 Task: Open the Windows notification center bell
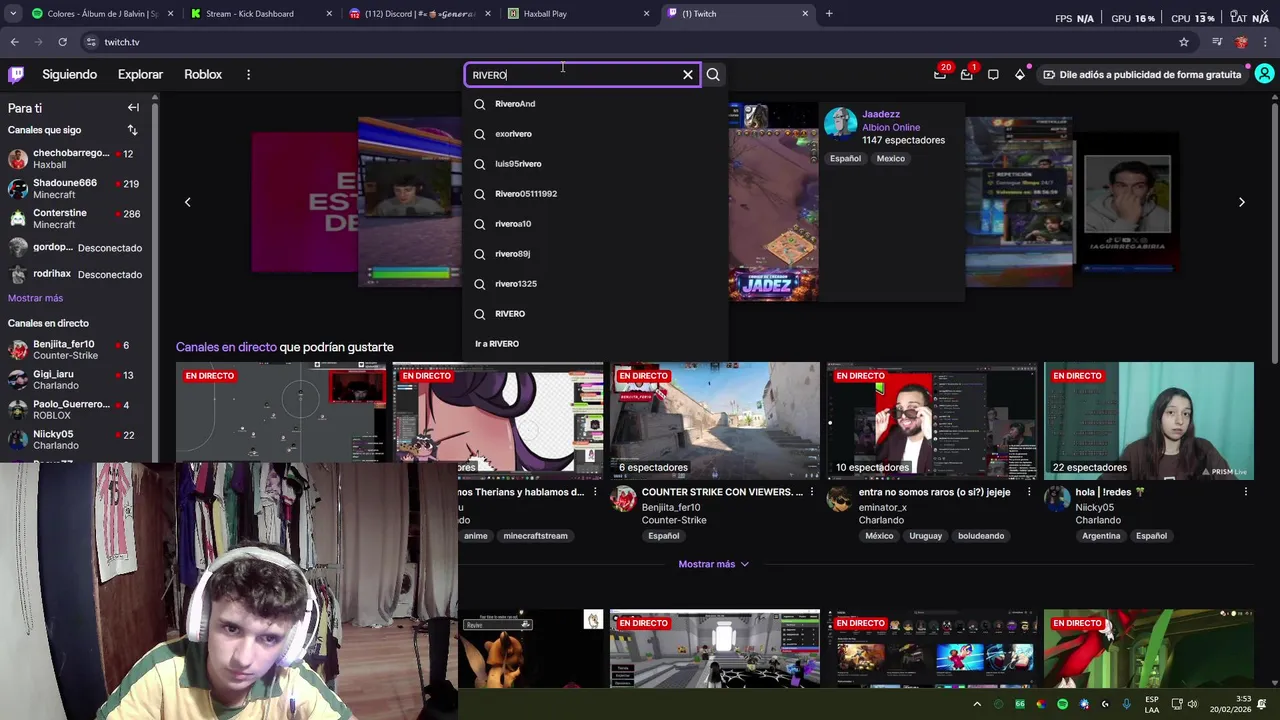coord(1263,704)
